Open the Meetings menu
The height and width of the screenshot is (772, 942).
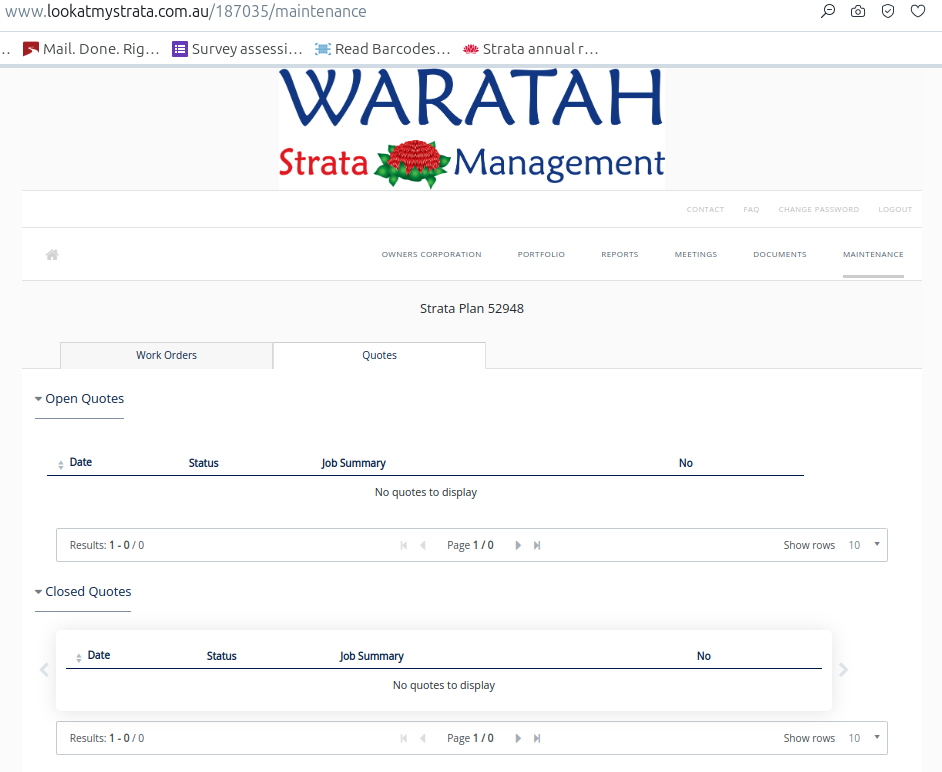pyautogui.click(x=696, y=255)
